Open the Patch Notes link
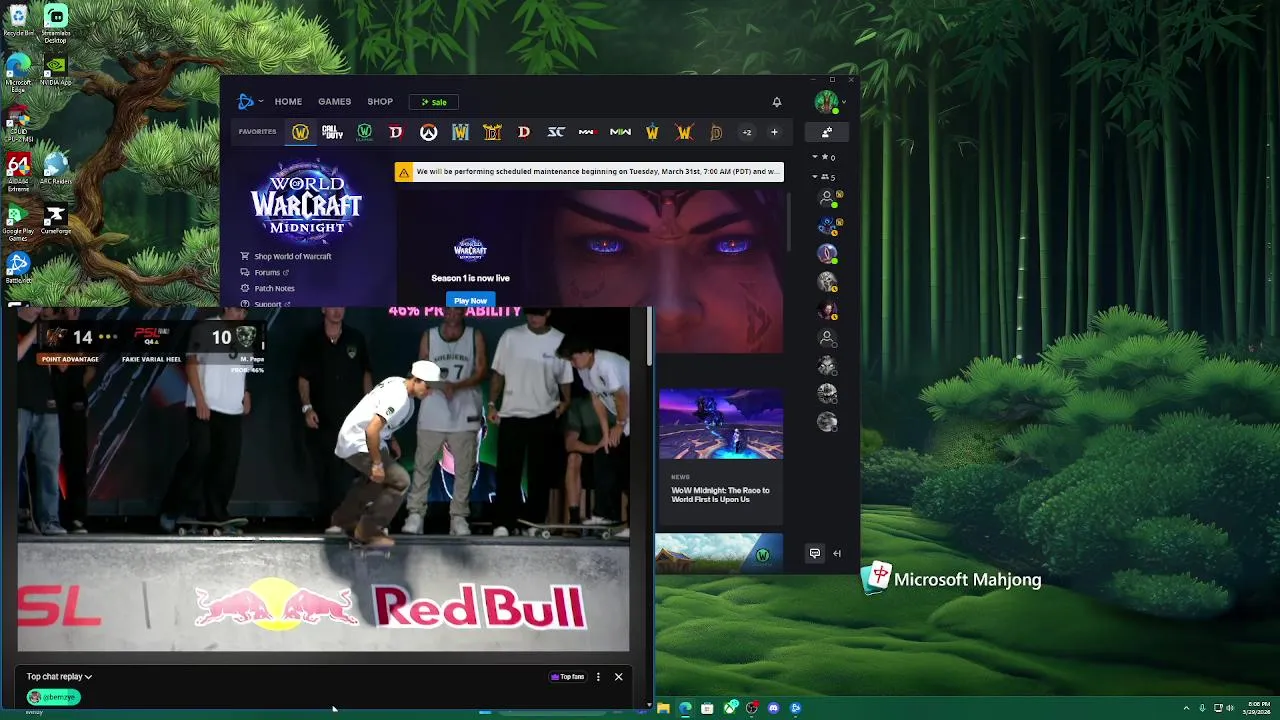The width and height of the screenshot is (1280, 720). (268, 288)
